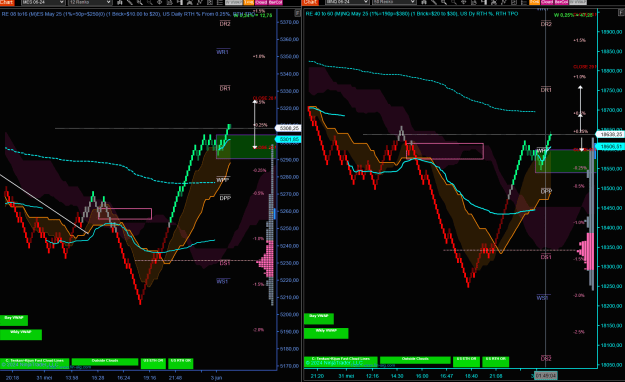This screenshot has height=382, width=625.
Task: Click small F scale button on MES chart
Action: (297, 13)
